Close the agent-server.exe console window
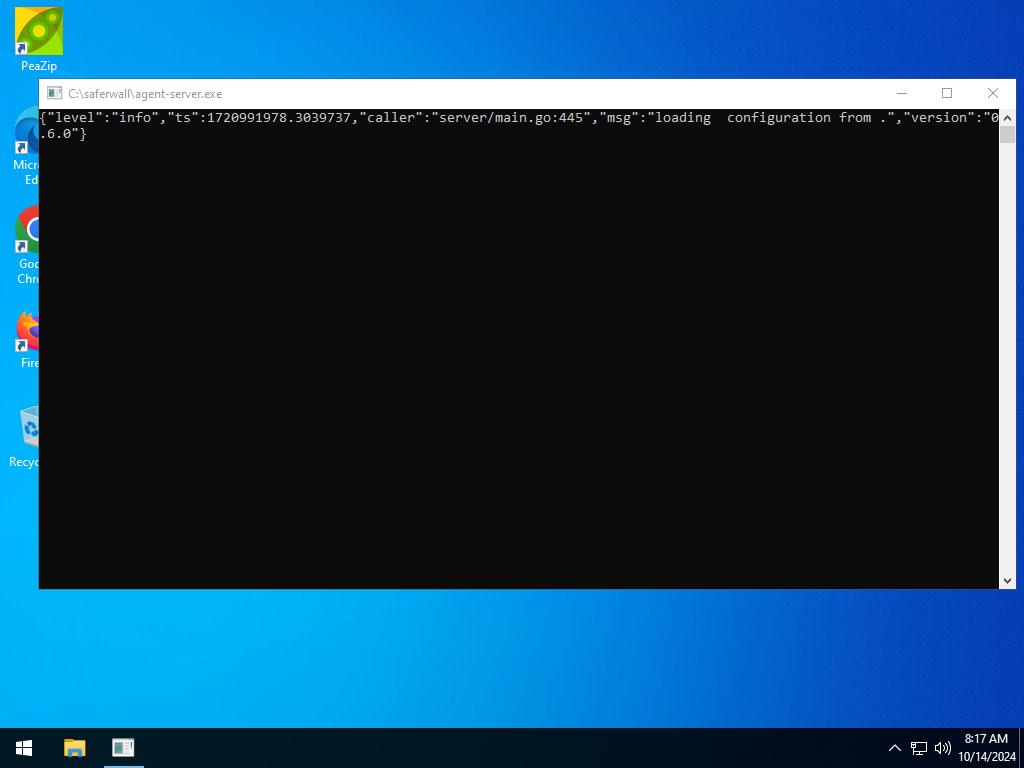The width and height of the screenshot is (1024, 768). (x=992, y=94)
